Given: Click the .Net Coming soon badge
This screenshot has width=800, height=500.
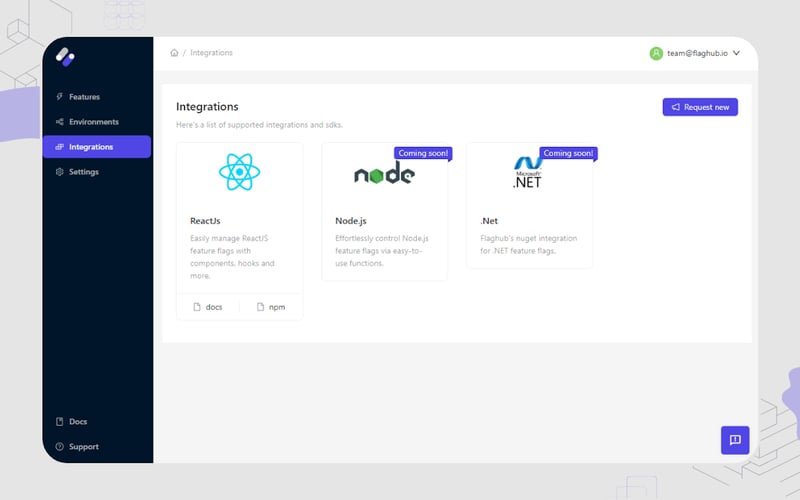Looking at the screenshot, I should click(568, 153).
